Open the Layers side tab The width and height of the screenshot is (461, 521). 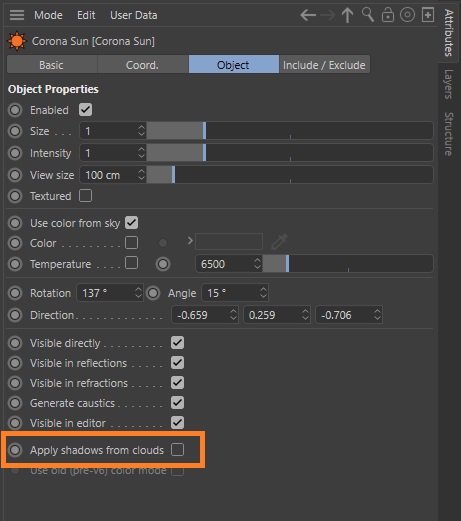pos(449,84)
